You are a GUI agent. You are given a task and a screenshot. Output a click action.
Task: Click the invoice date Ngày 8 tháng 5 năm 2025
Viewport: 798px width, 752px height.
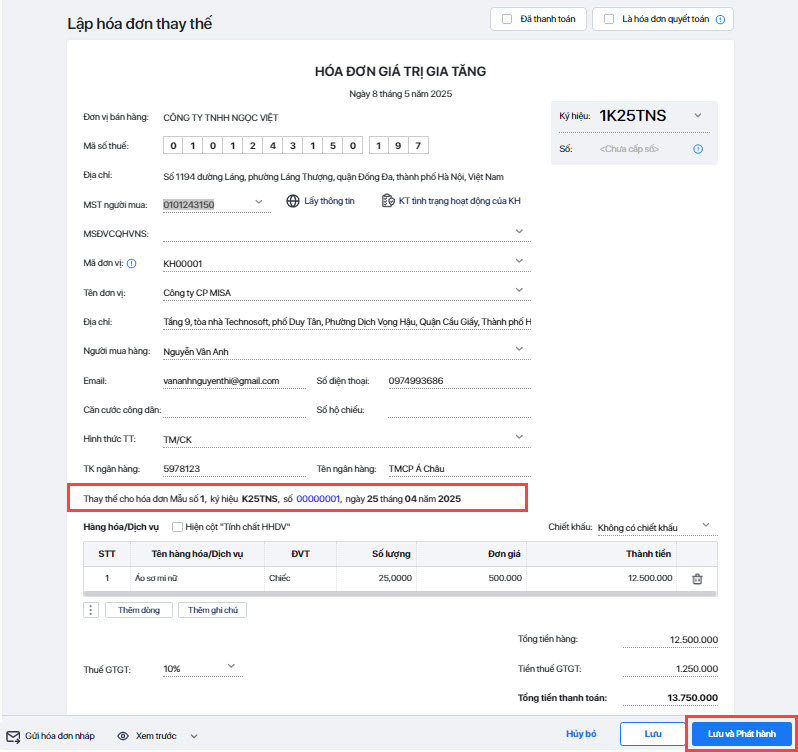(401, 94)
